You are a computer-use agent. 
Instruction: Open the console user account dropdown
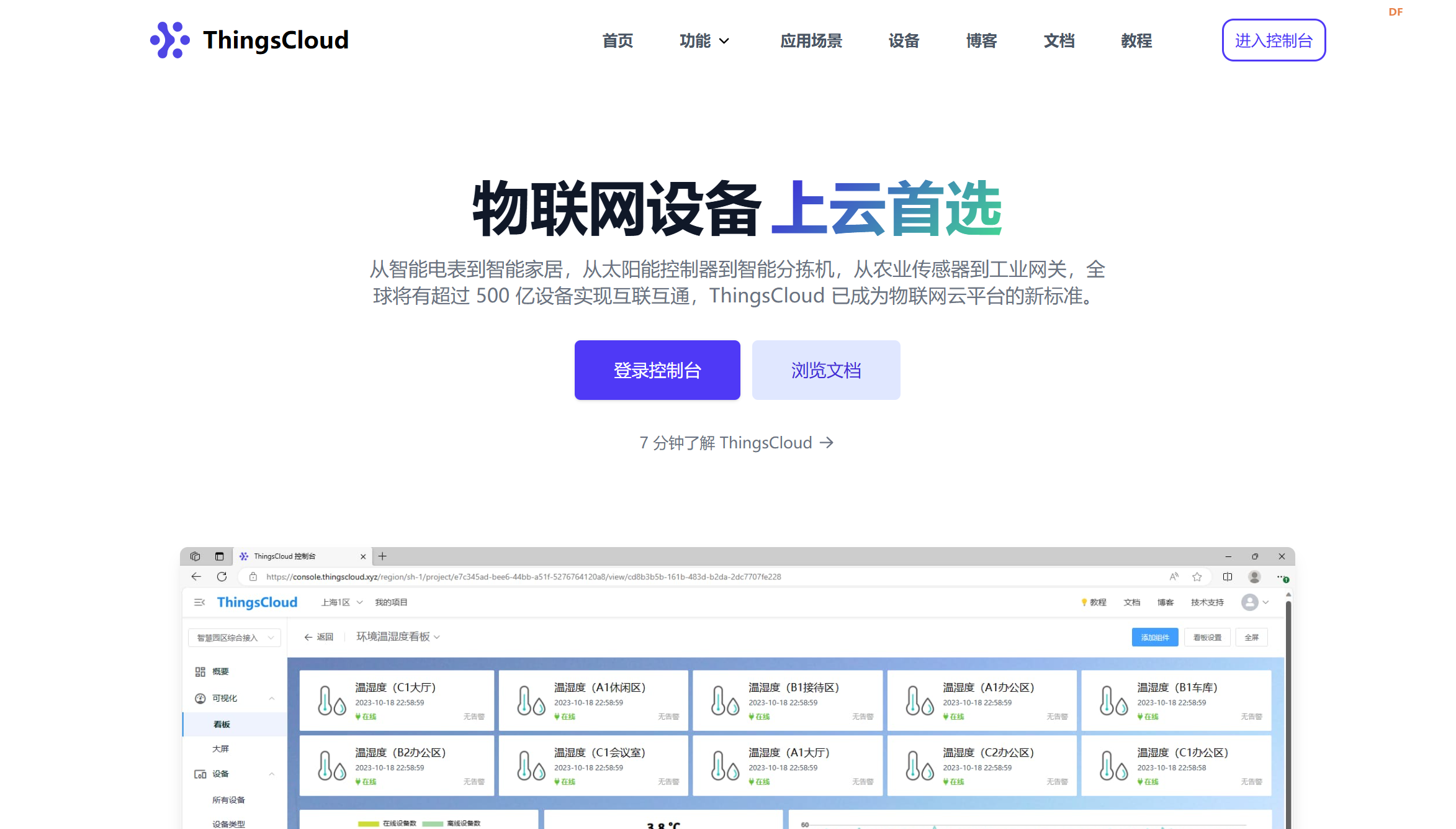pyautogui.click(x=1256, y=602)
